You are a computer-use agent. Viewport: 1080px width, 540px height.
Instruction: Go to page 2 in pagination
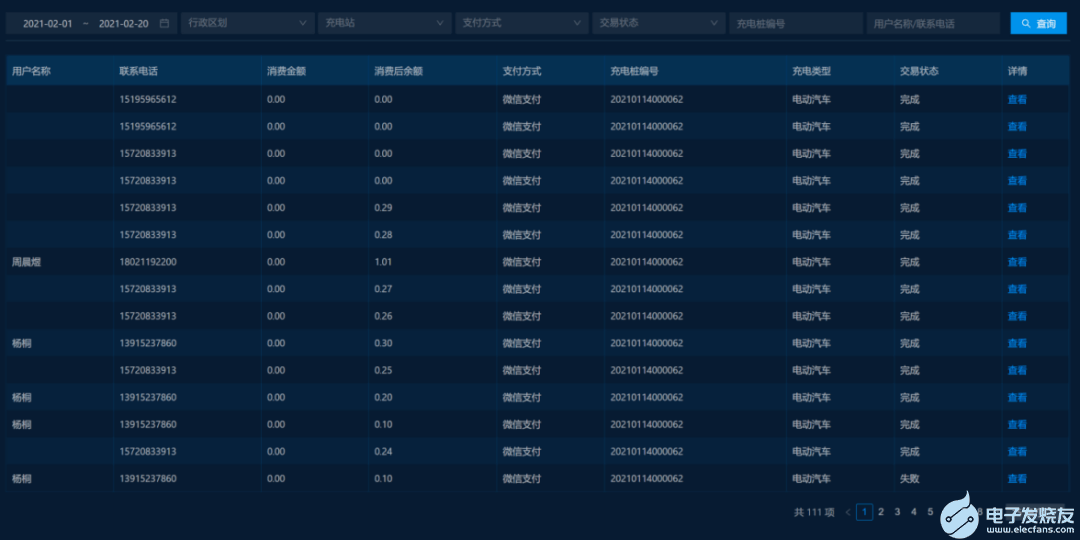[881, 512]
